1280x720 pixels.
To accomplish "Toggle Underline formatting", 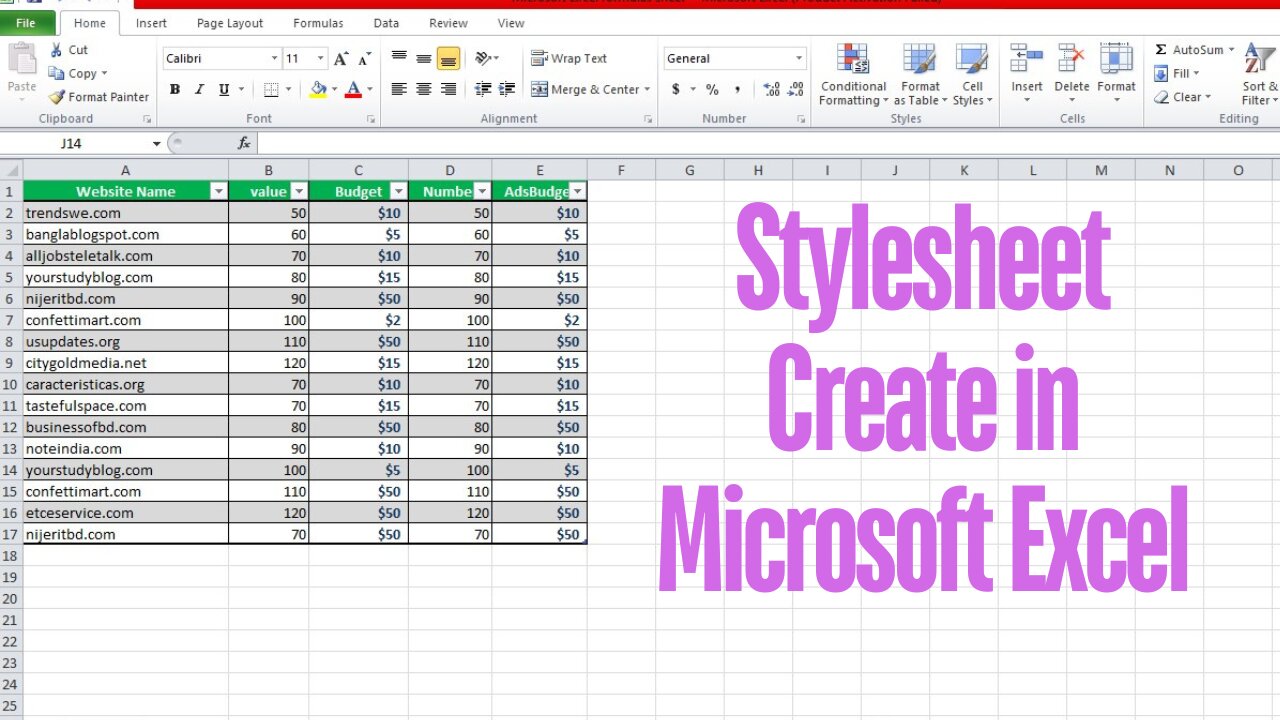I will click(223, 90).
